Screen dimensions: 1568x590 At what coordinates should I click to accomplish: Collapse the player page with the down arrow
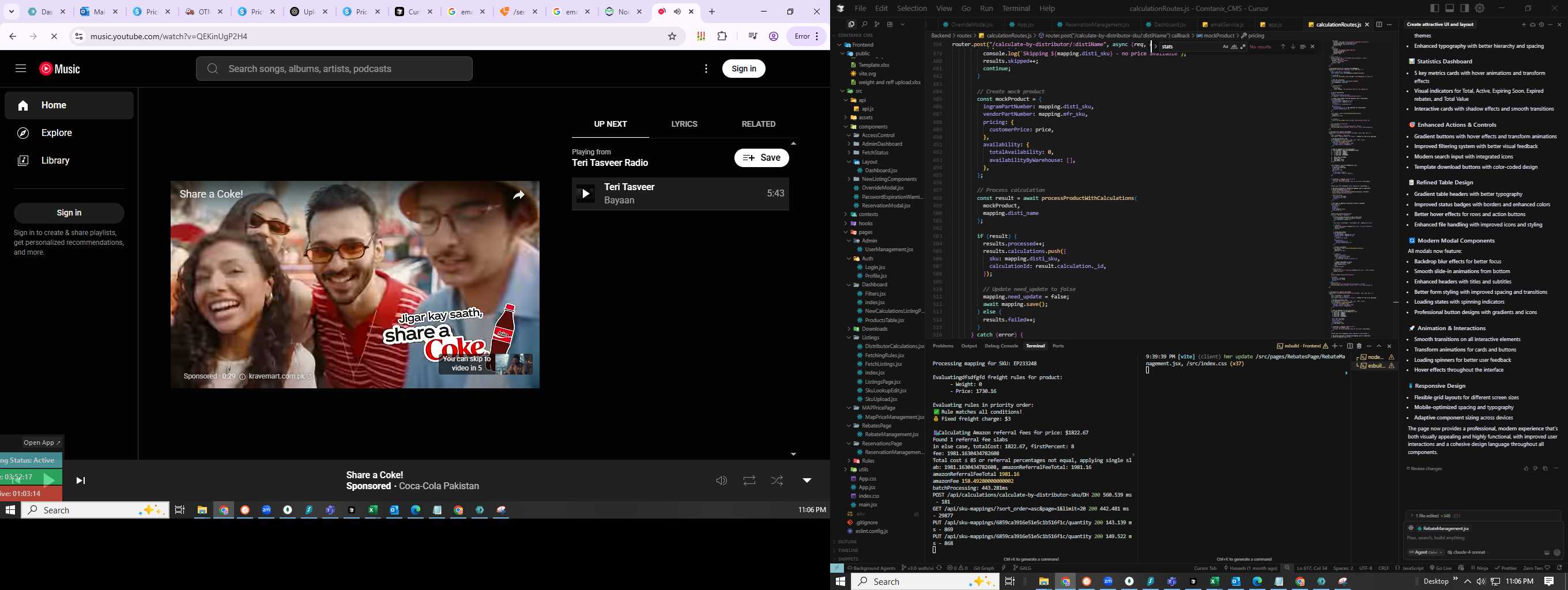click(x=806, y=481)
